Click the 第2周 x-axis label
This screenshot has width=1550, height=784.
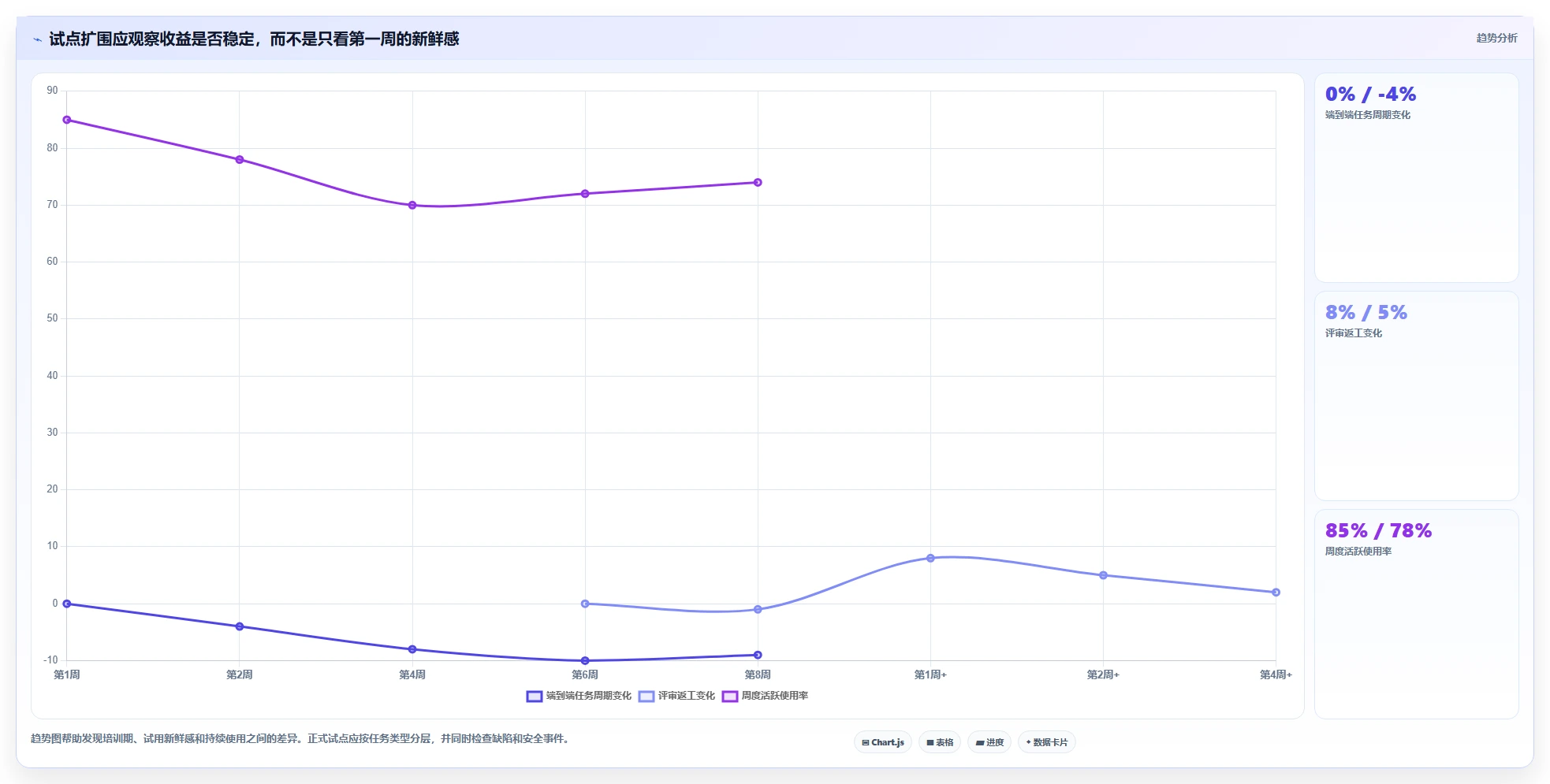click(x=240, y=675)
